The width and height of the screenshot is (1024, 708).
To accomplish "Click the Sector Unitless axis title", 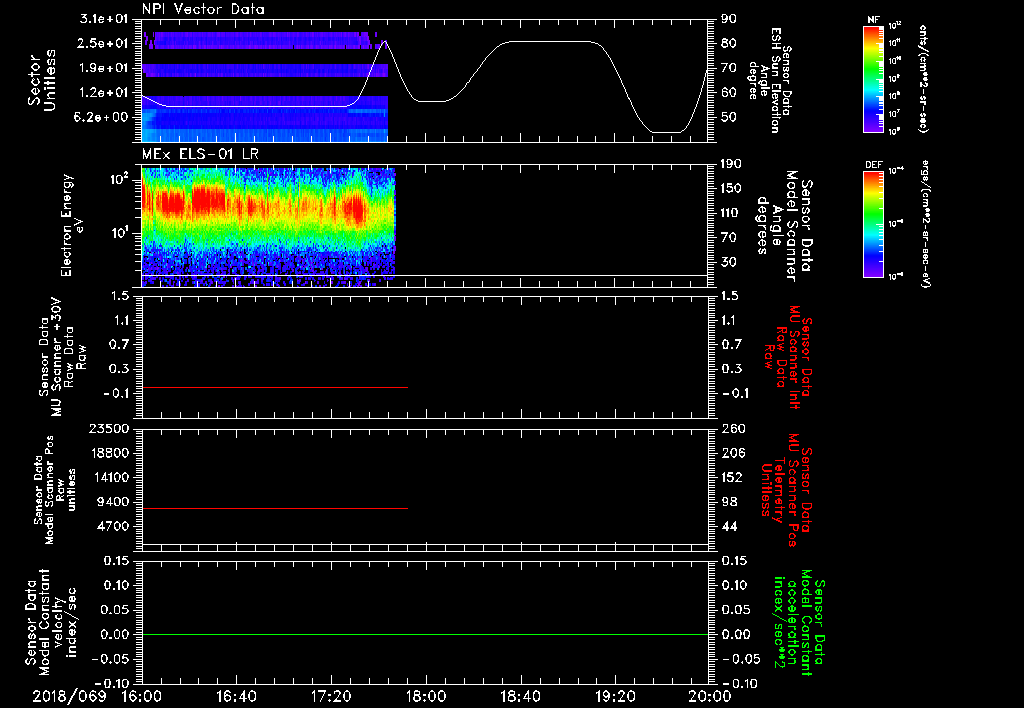I will tap(42, 80).
